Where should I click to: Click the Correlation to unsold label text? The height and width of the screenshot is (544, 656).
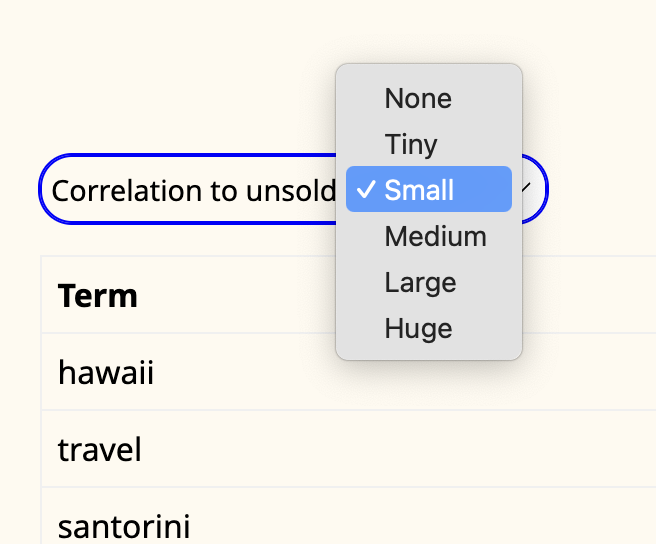pyautogui.click(x=193, y=191)
